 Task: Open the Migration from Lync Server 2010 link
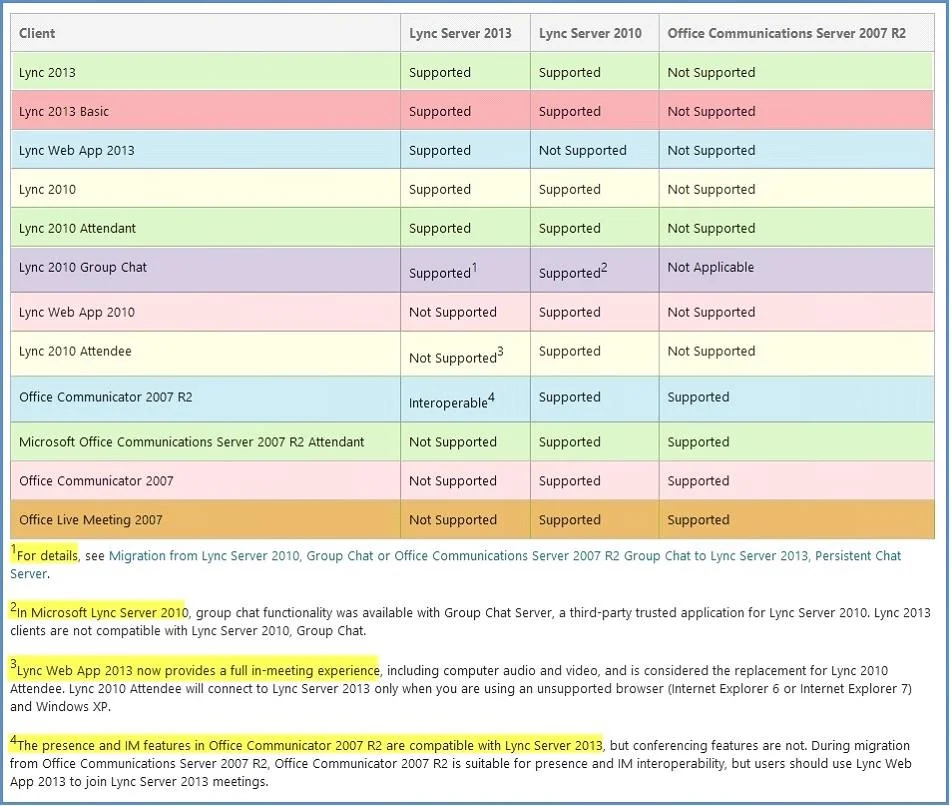[505, 556]
